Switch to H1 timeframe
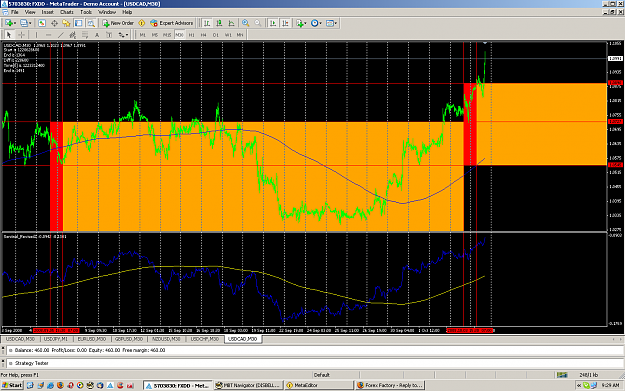Viewport: 625px width, 391px height. (x=192, y=35)
